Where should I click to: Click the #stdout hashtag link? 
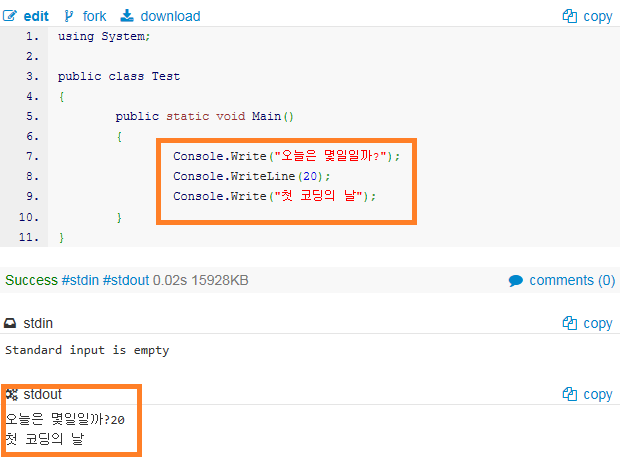pos(126,280)
